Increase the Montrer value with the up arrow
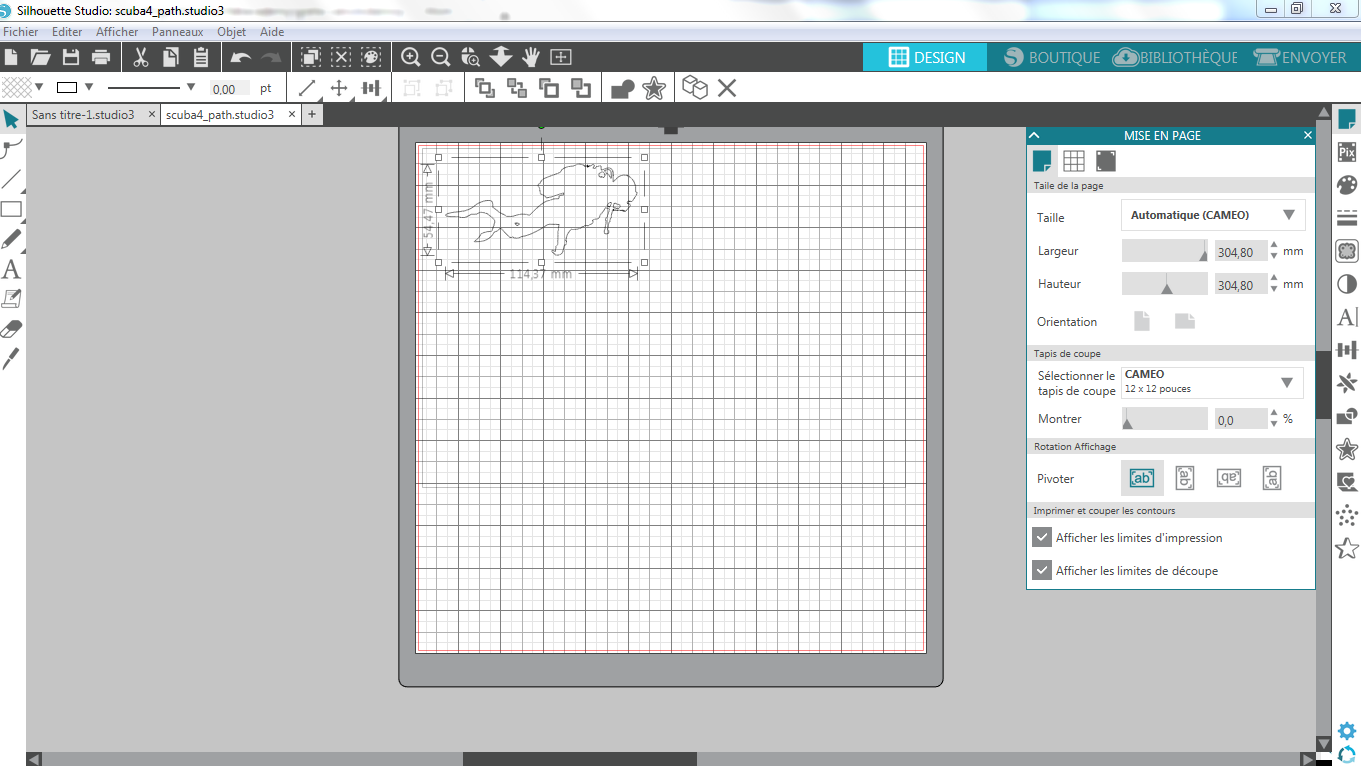 (1274, 413)
